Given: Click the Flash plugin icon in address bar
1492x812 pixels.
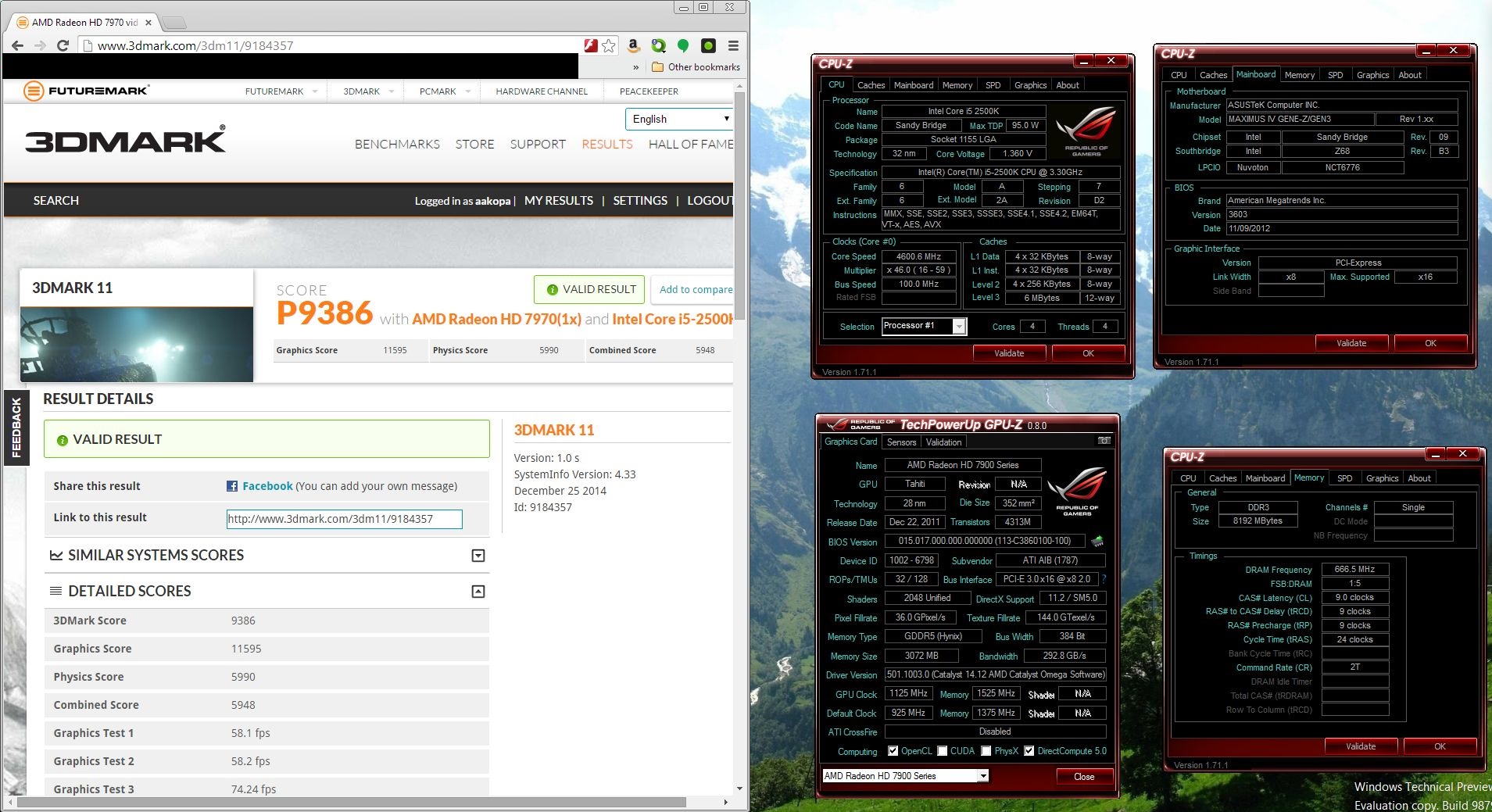Looking at the screenshot, I should (591, 45).
